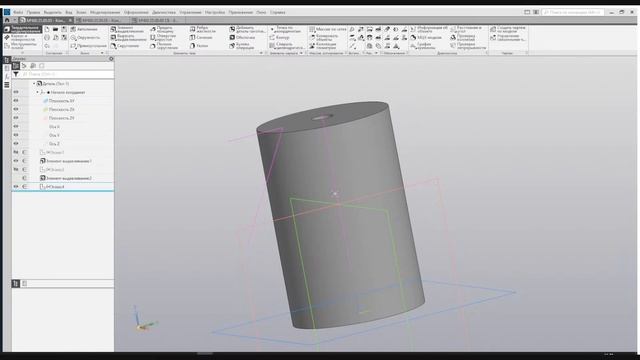Open the Выделить menu
Image resolution: width=640 pixels, height=360 pixels.
52,12
